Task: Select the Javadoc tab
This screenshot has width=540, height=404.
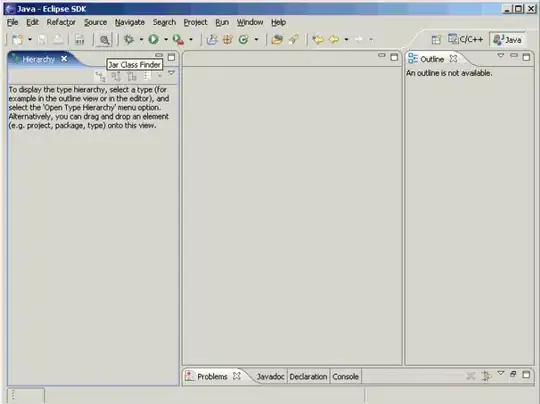Action: [x=270, y=377]
